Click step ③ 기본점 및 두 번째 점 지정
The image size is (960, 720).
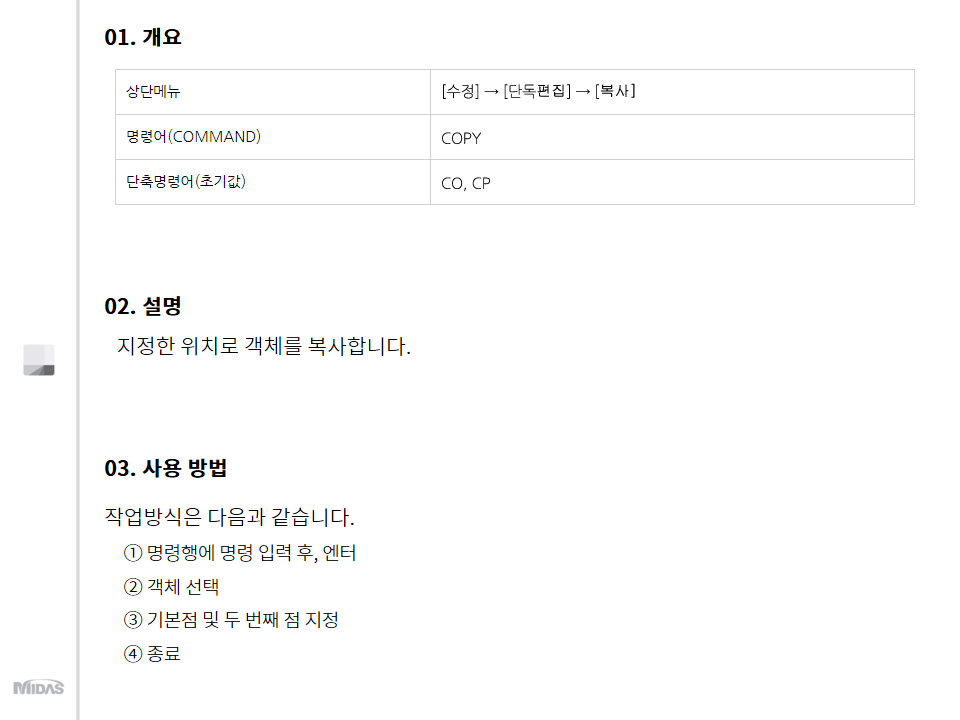231,620
